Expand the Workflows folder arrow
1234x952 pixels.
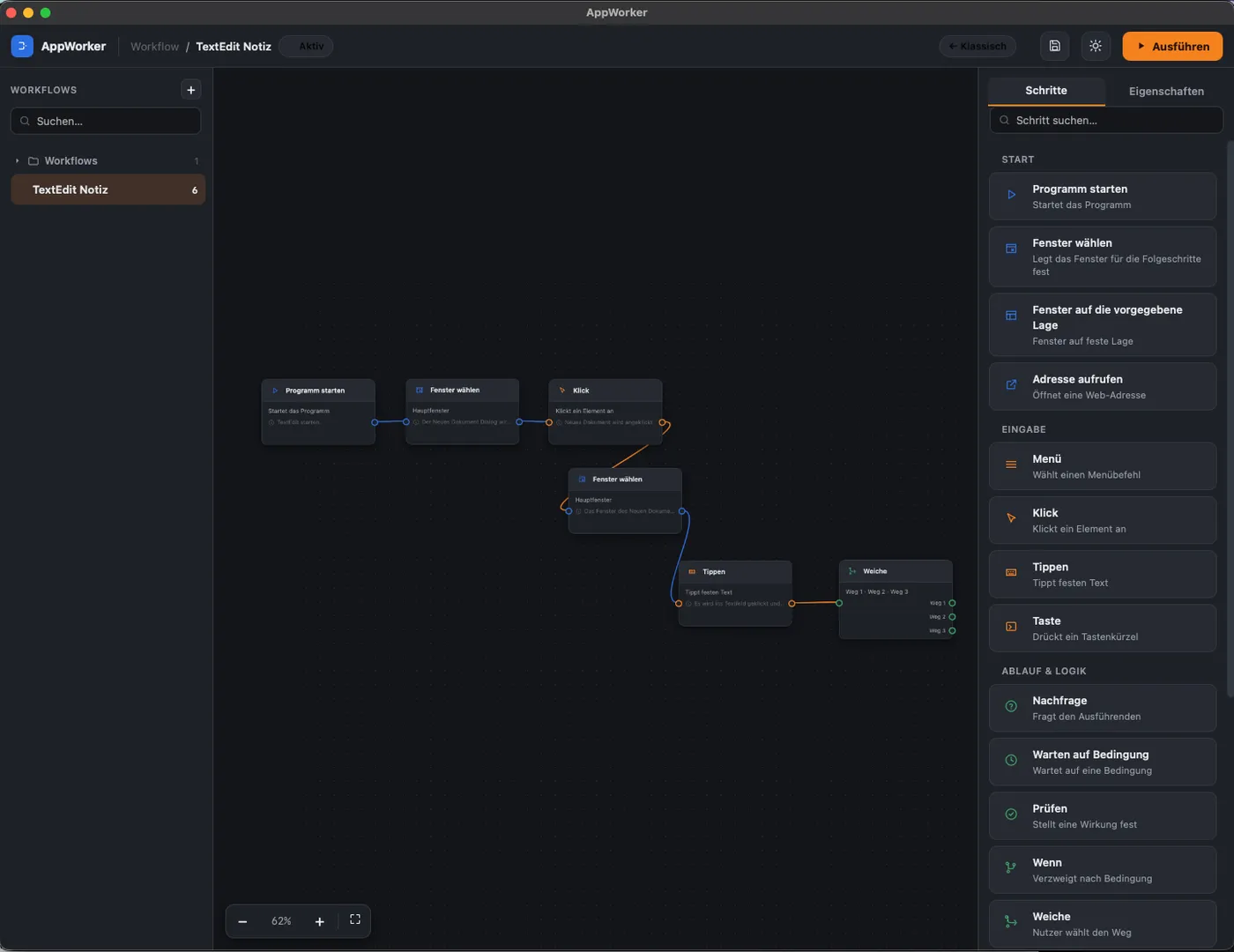(x=18, y=160)
